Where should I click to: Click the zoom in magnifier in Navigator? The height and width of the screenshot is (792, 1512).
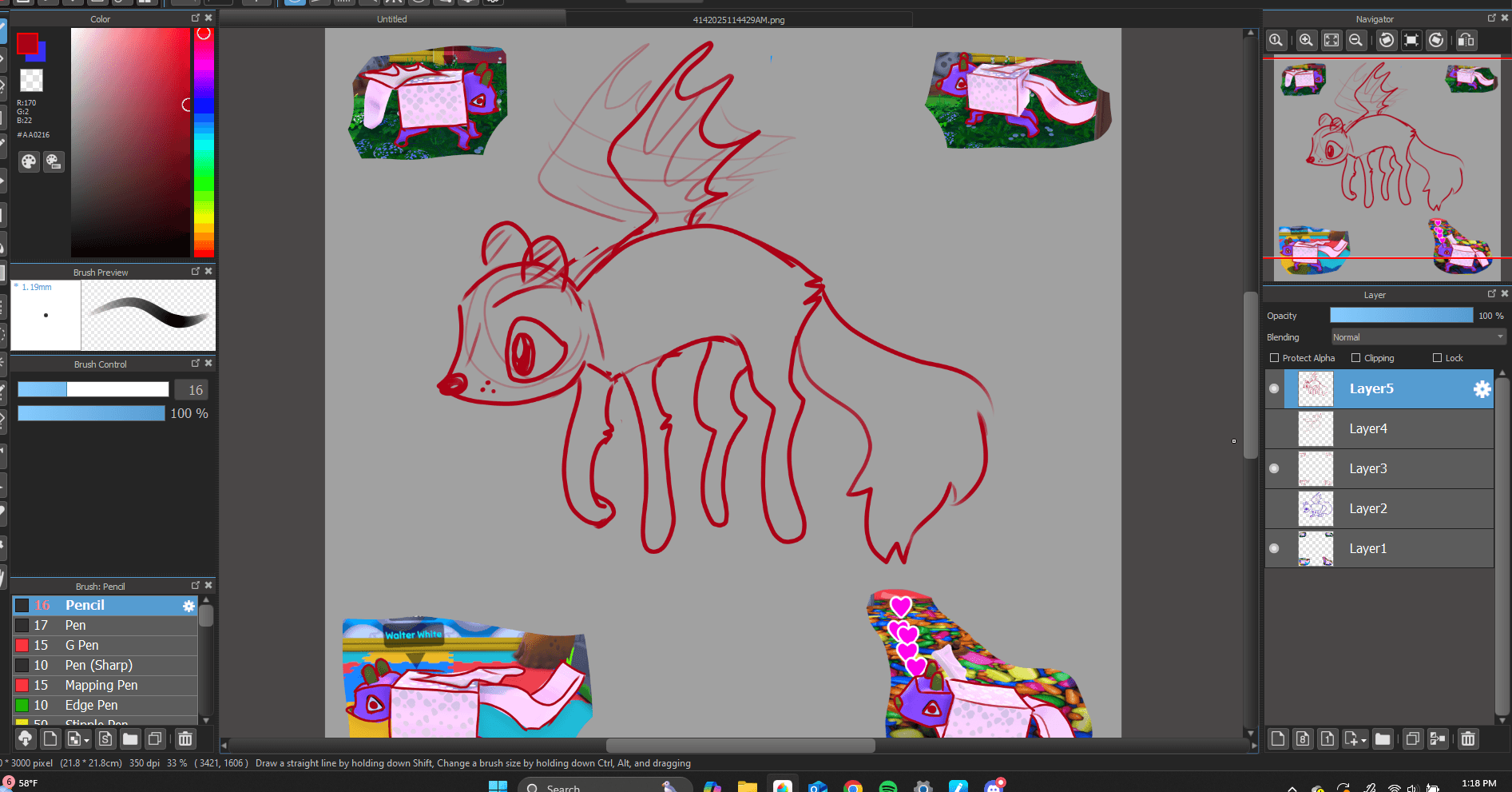point(1306,41)
